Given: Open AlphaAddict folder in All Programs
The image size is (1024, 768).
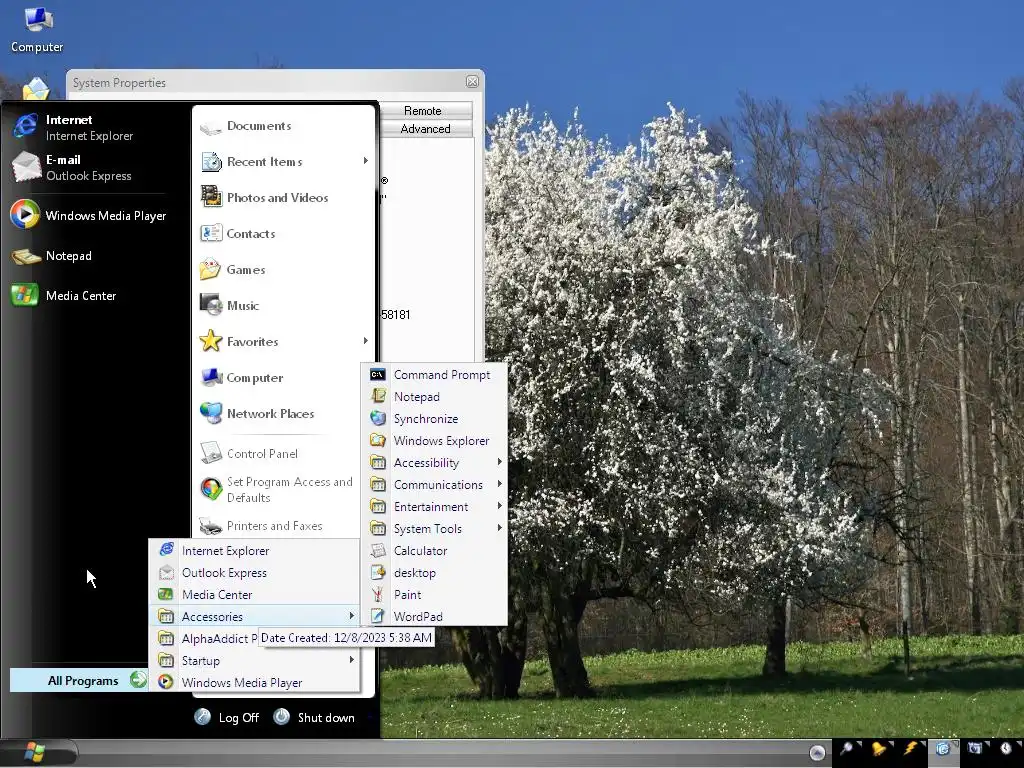Looking at the screenshot, I should pyautogui.click(x=206, y=639).
